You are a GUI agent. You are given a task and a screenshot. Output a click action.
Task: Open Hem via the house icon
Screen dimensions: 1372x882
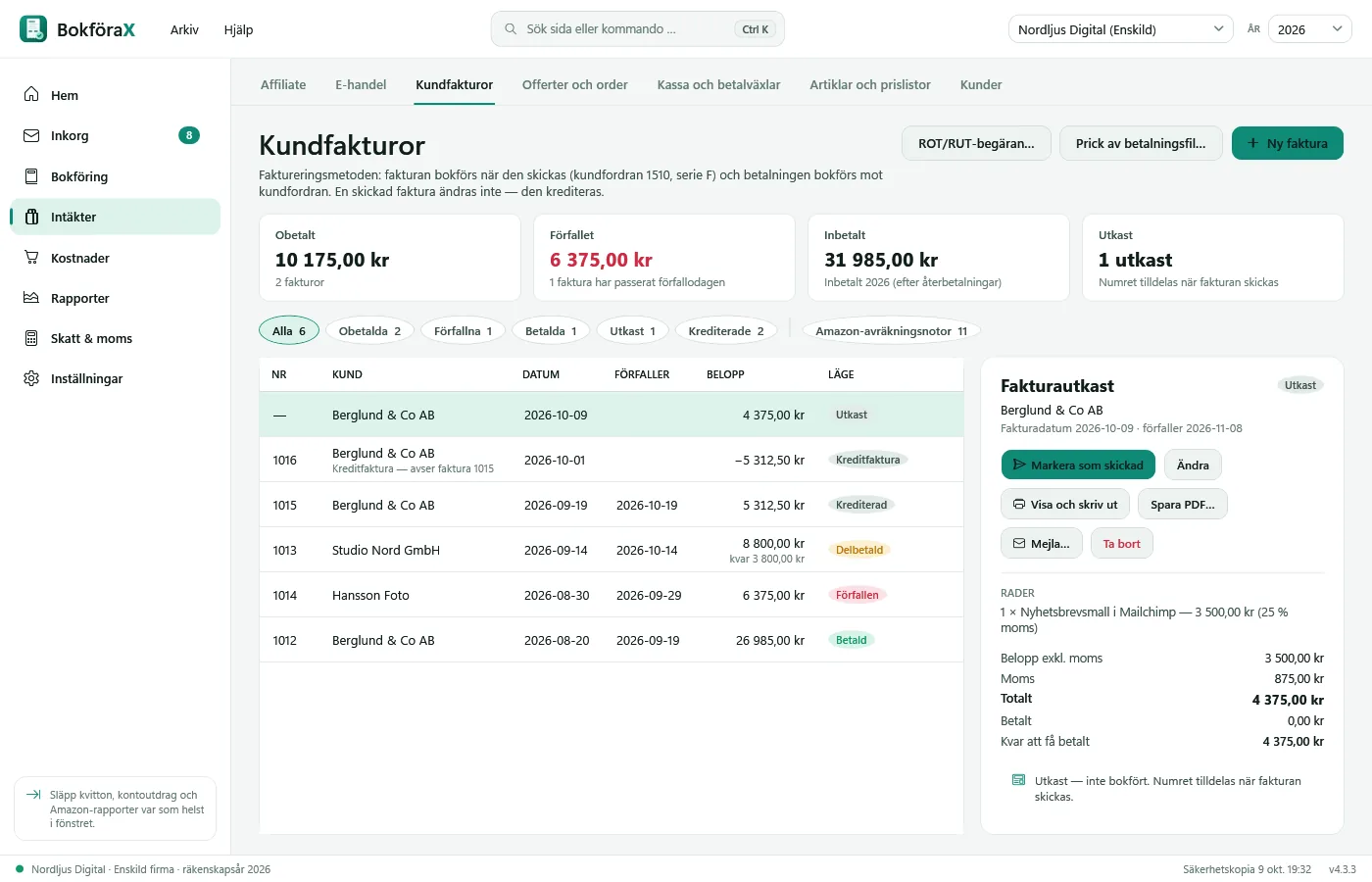pyautogui.click(x=31, y=95)
